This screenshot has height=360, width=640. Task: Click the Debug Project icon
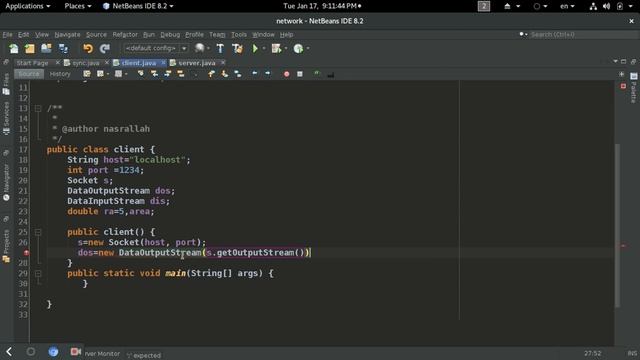click(276, 49)
